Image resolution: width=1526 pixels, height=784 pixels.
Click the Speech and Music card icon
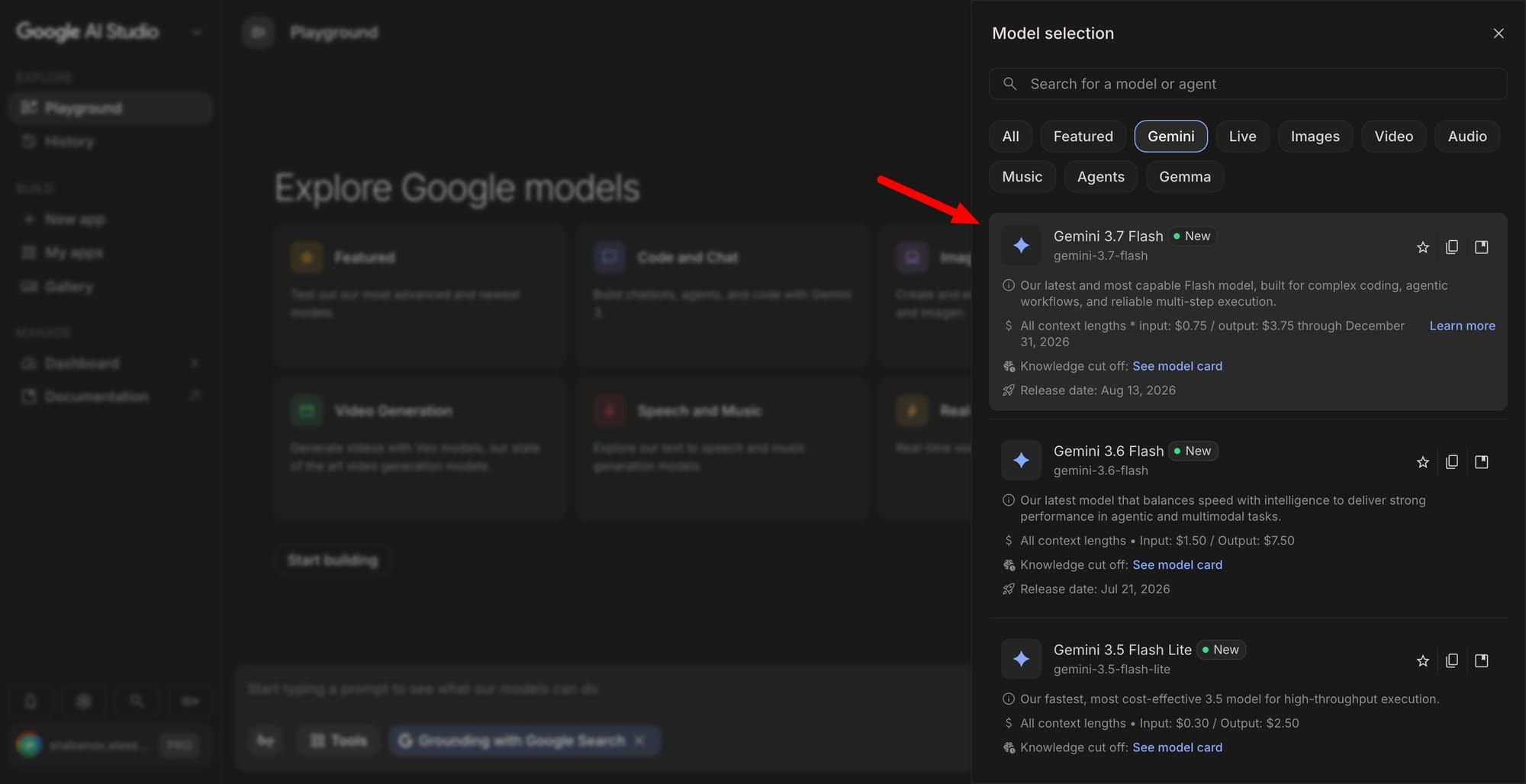coord(610,411)
